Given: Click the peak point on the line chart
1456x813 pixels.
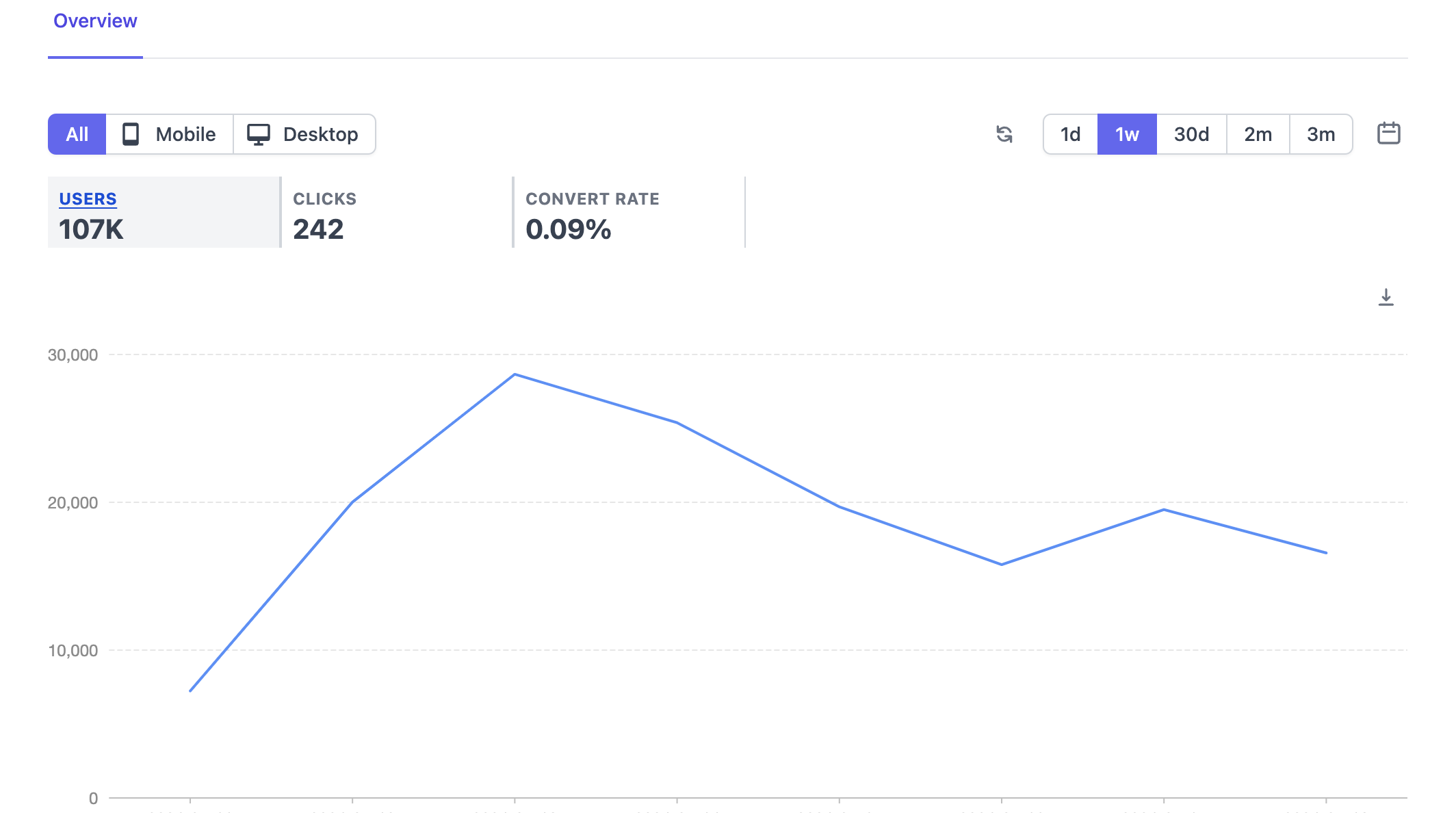Looking at the screenshot, I should tap(515, 374).
